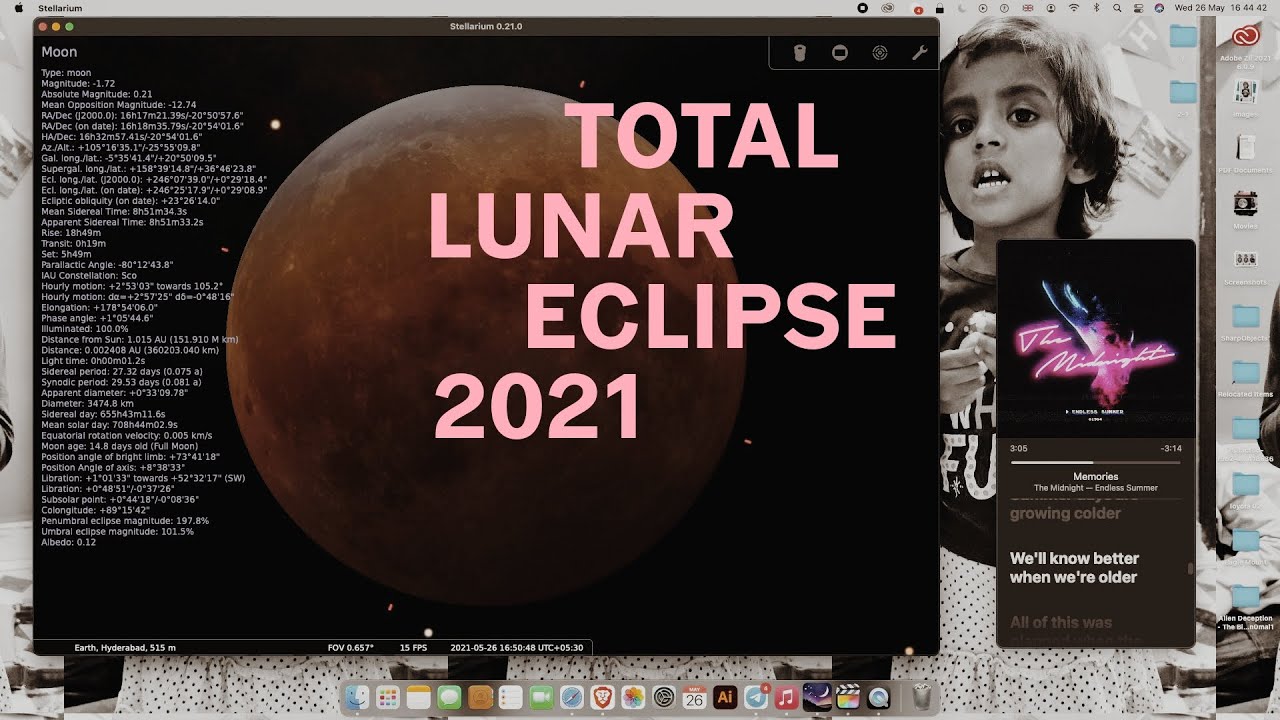This screenshot has width=1280, height=720.
Task: Click the Stellarium target-circle plugin icon
Action: pyautogui.click(x=880, y=53)
